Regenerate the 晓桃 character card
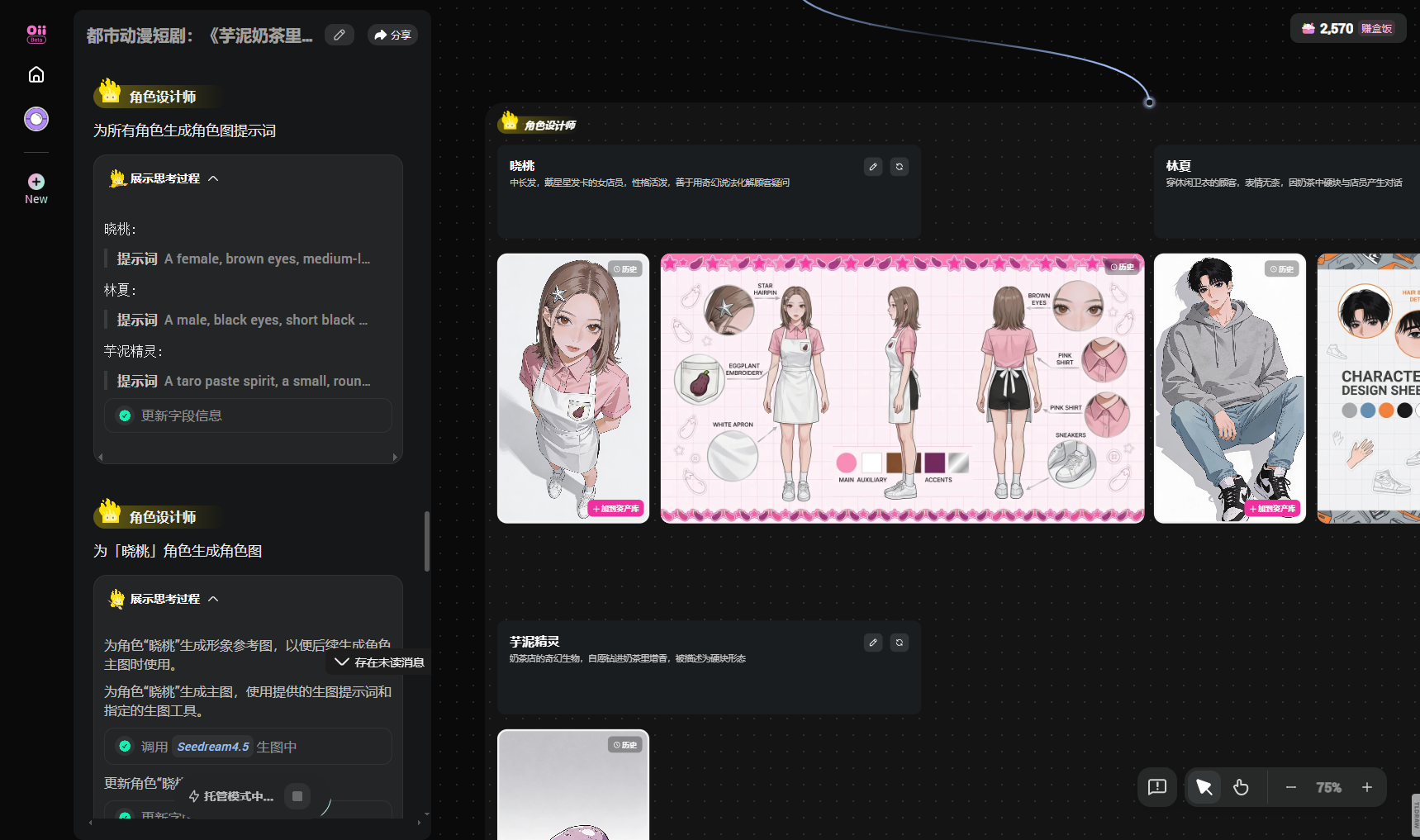 (900, 167)
